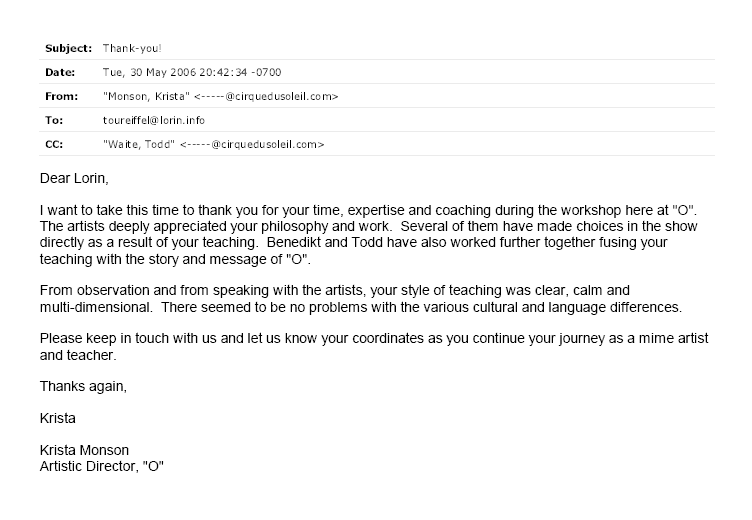Click paragraph starting Please keep in touch

point(374,347)
